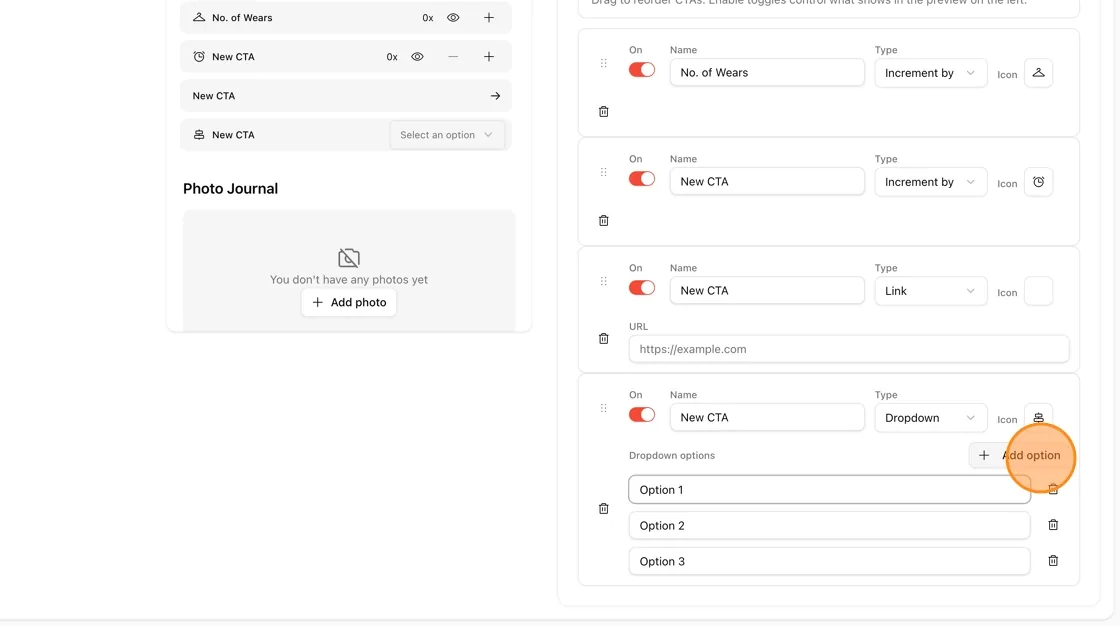The height and width of the screenshot is (626, 1120).
Task: Edit name field of the Link CTA card
Action: point(766,290)
